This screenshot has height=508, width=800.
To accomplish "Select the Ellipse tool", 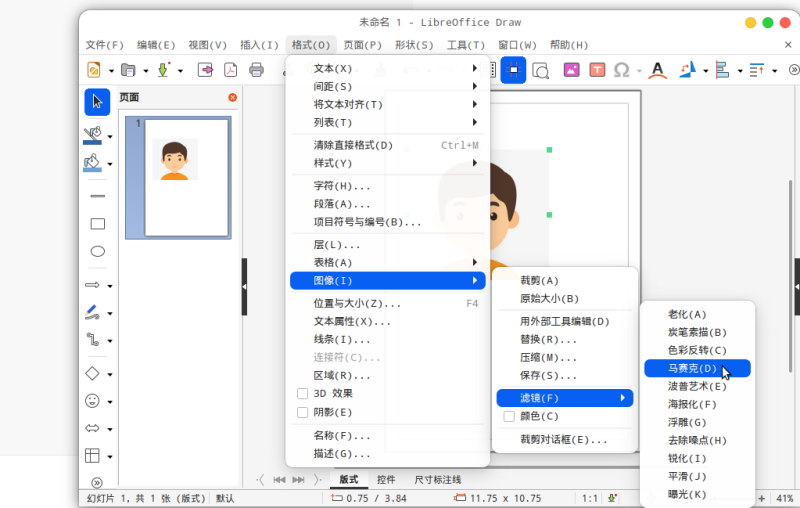I will (97, 251).
